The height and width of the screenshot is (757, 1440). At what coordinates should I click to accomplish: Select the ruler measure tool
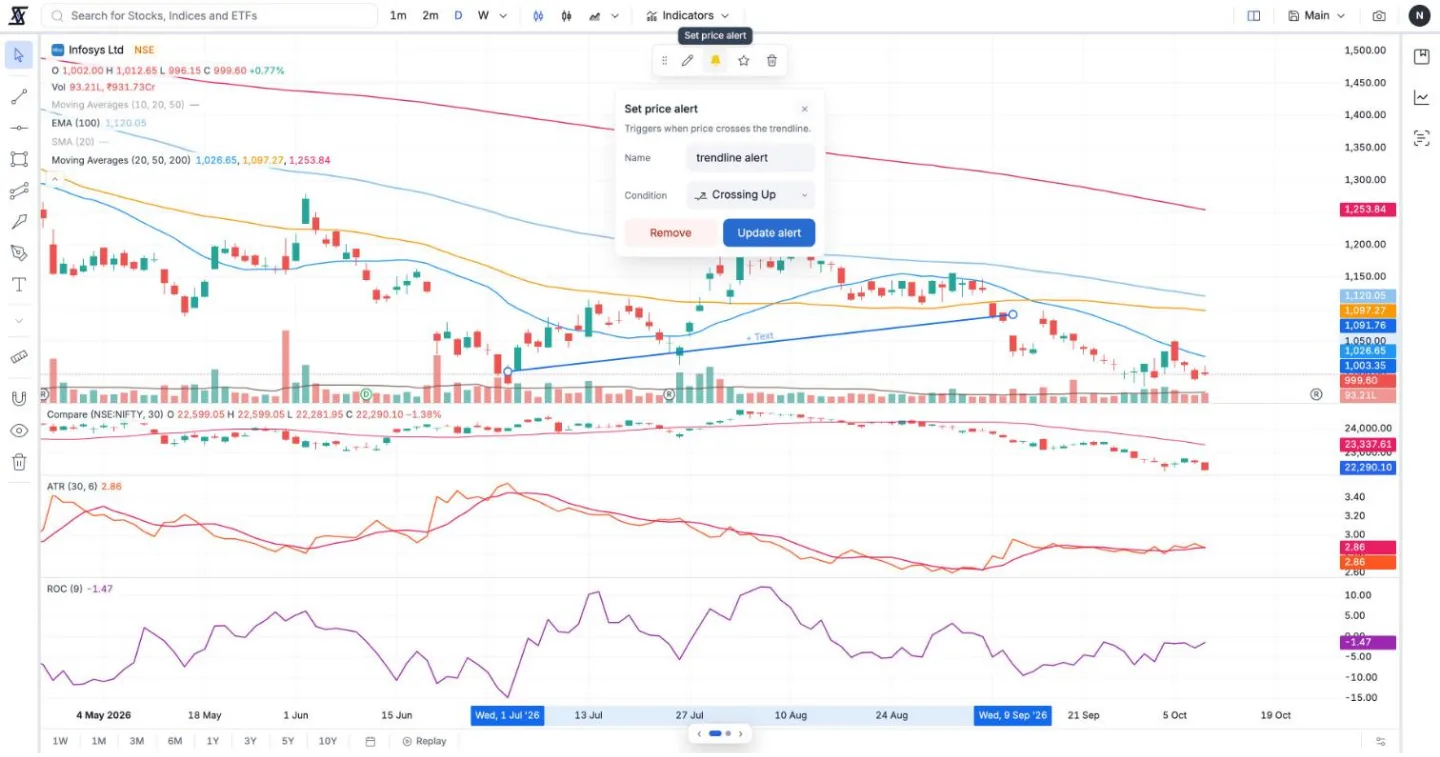pos(18,357)
